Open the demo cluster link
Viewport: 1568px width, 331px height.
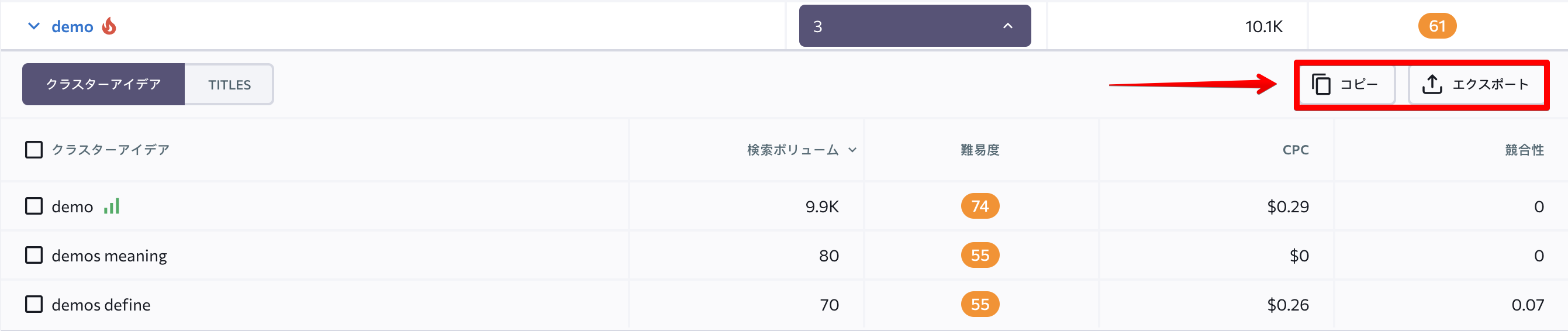click(x=72, y=27)
